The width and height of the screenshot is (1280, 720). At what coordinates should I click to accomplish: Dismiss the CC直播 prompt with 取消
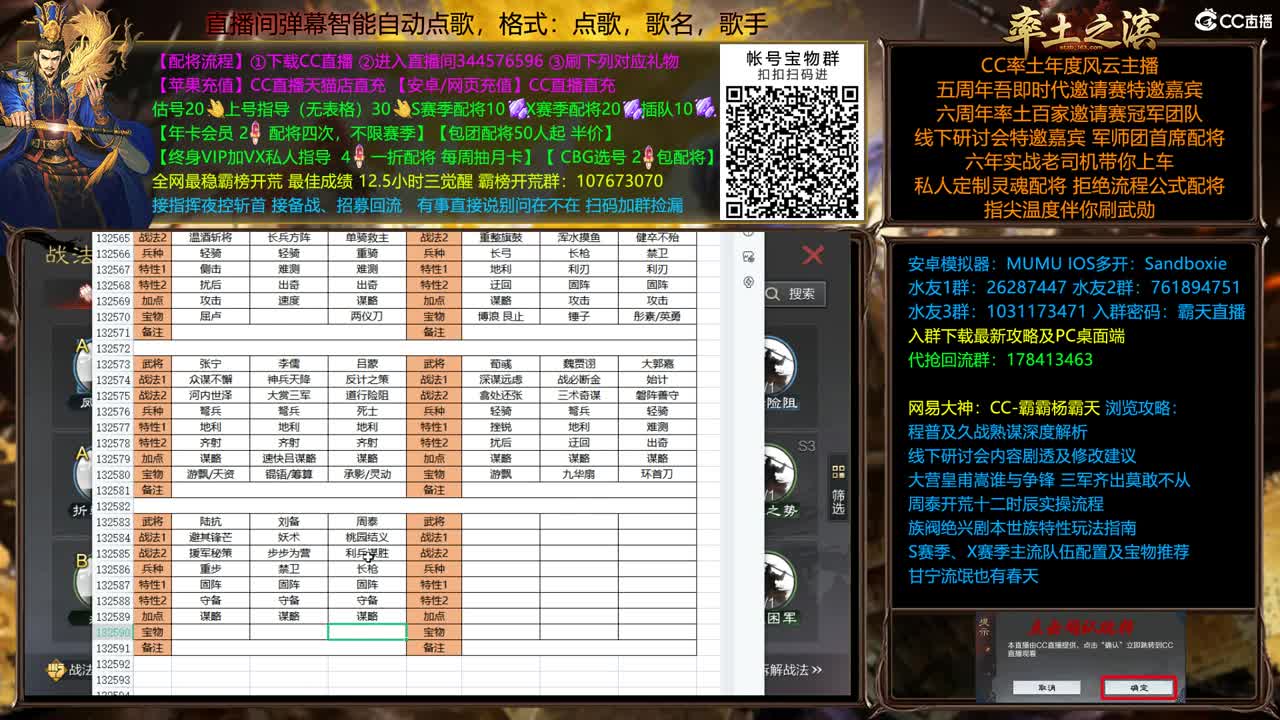[x=1047, y=687]
